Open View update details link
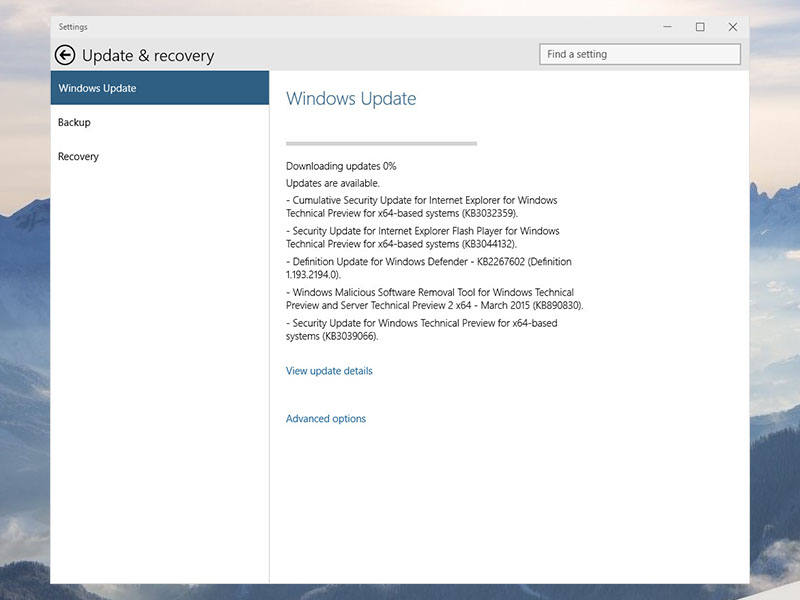The width and height of the screenshot is (800, 600). [x=329, y=371]
